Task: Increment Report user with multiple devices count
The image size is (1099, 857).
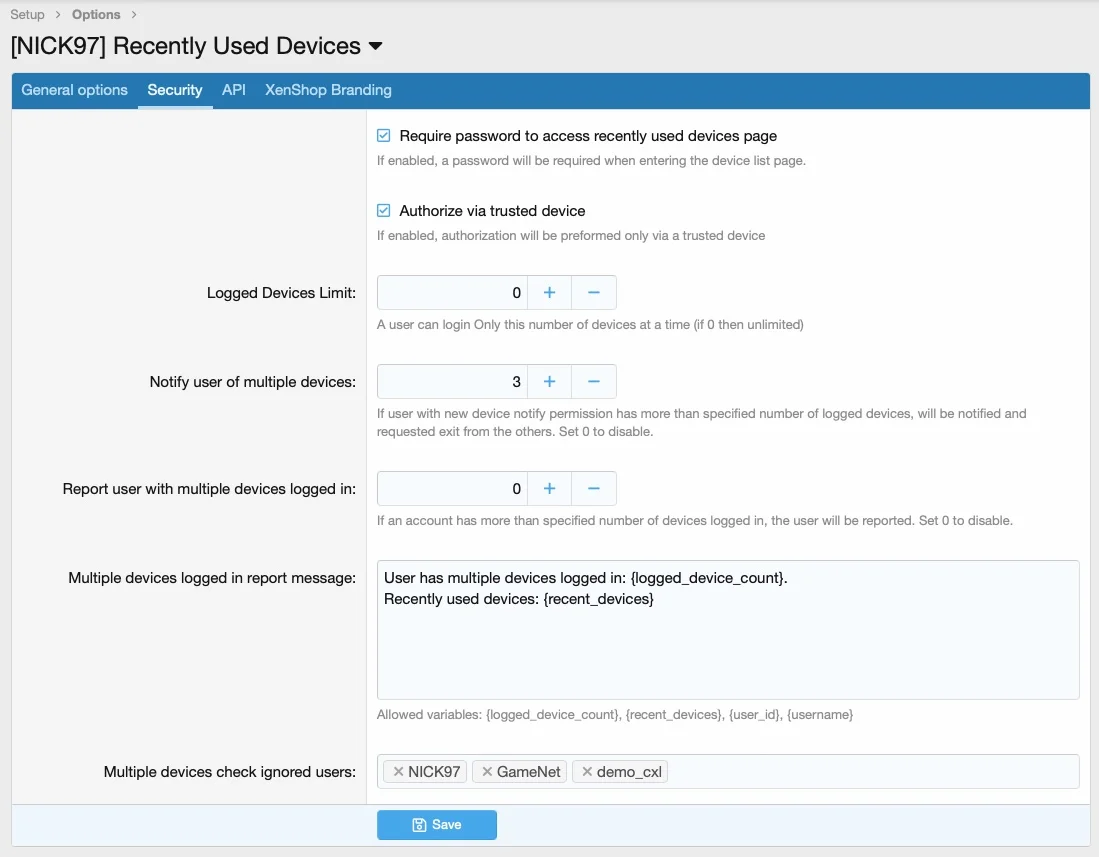Action: [549, 489]
